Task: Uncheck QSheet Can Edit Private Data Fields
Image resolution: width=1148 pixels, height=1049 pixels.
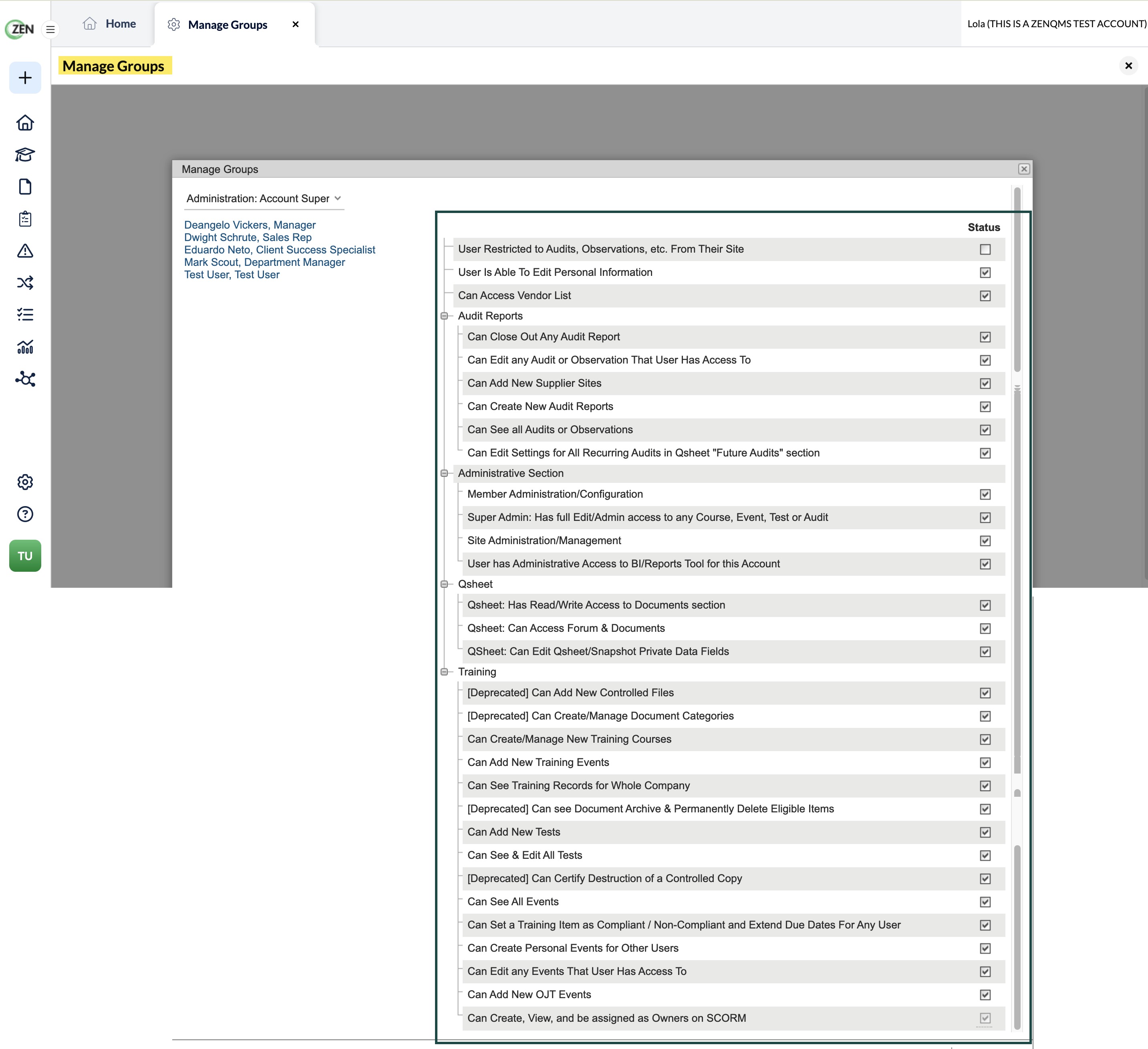Action: 985,652
